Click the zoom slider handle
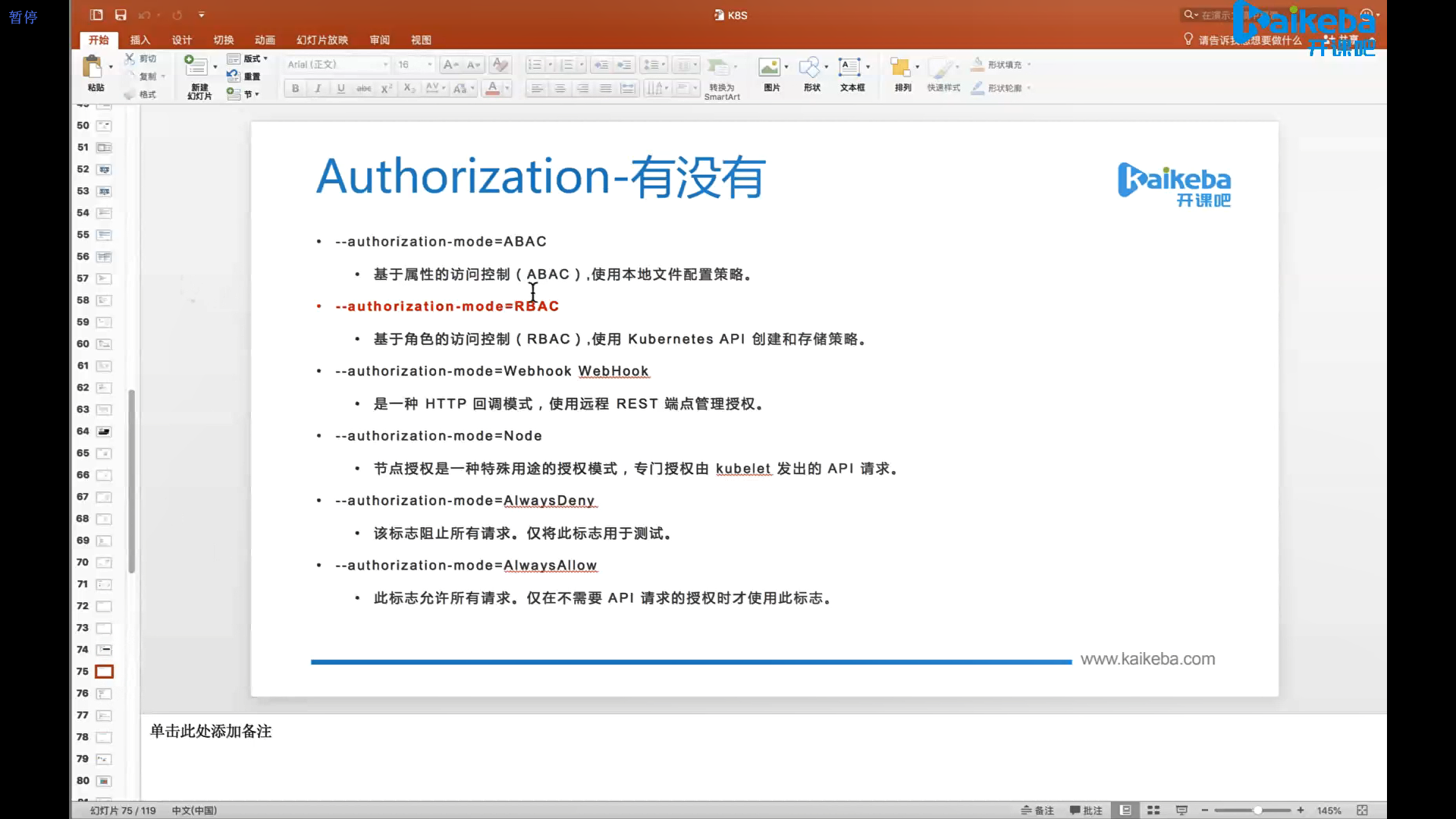This screenshot has width=1456, height=819. pos(1257,810)
